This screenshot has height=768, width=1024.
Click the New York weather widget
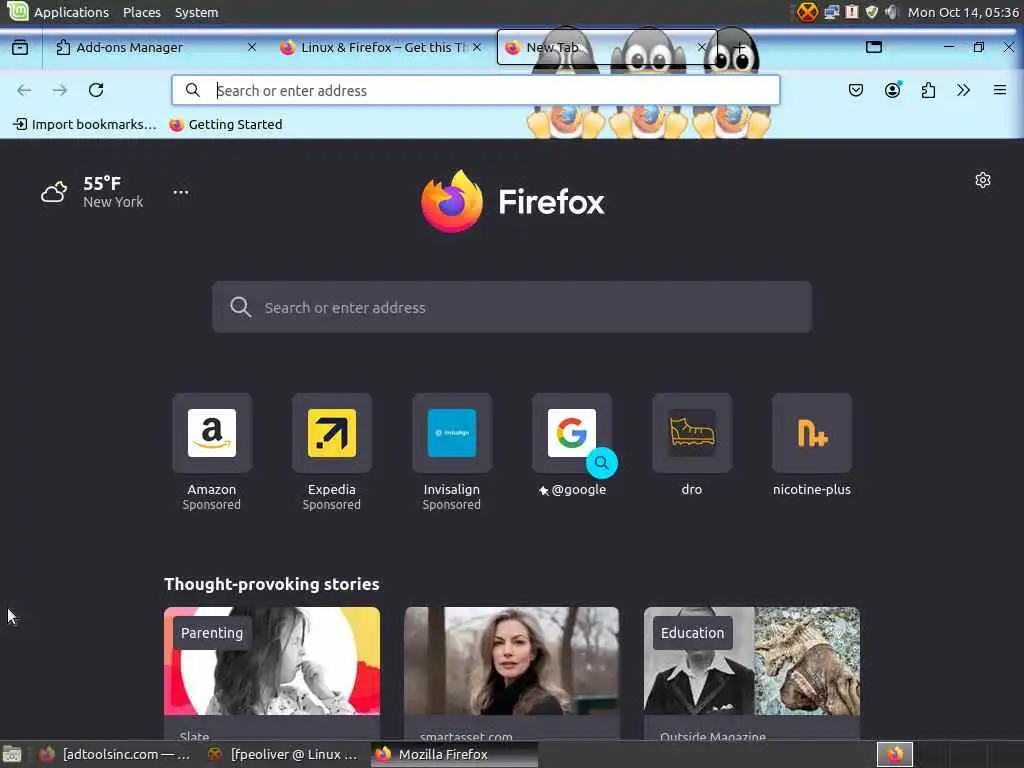click(x=92, y=192)
